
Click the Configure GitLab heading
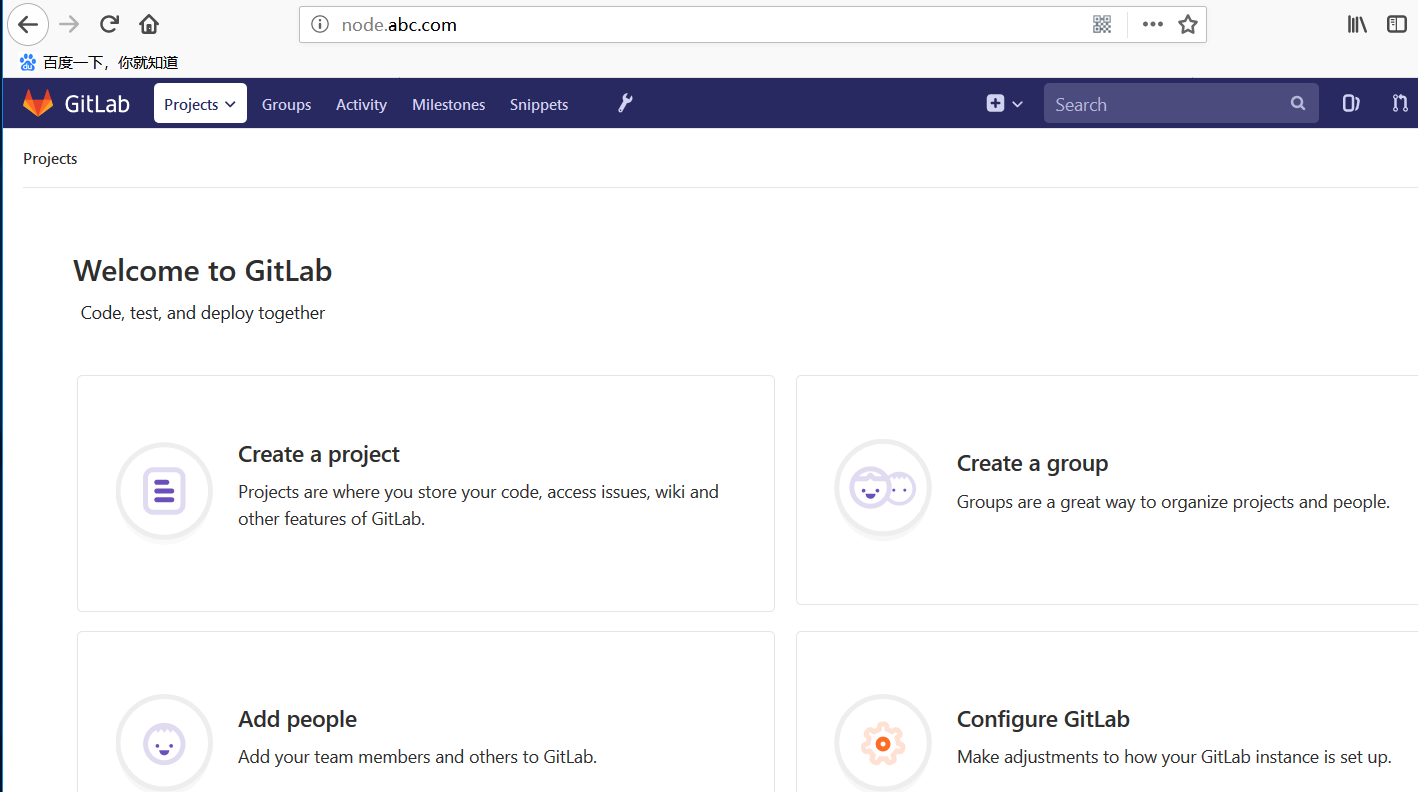(1043, 719)
